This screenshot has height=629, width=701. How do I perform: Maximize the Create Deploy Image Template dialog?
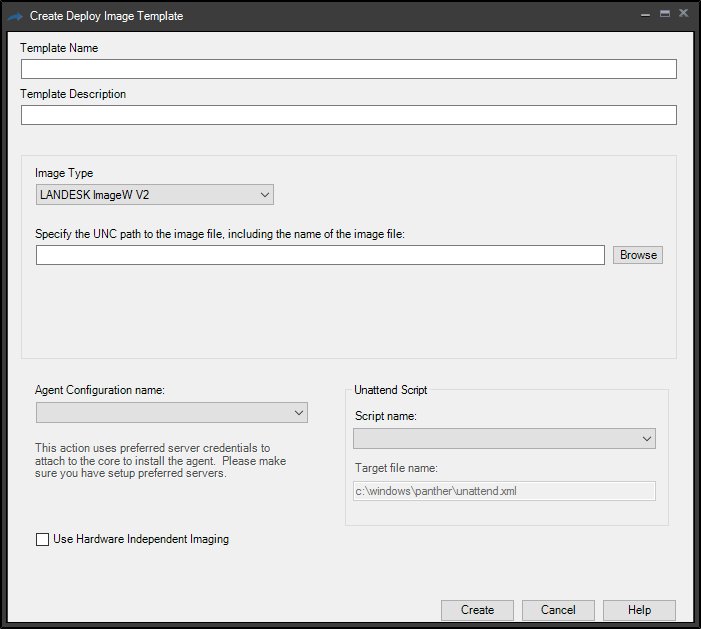pos(662,14)
